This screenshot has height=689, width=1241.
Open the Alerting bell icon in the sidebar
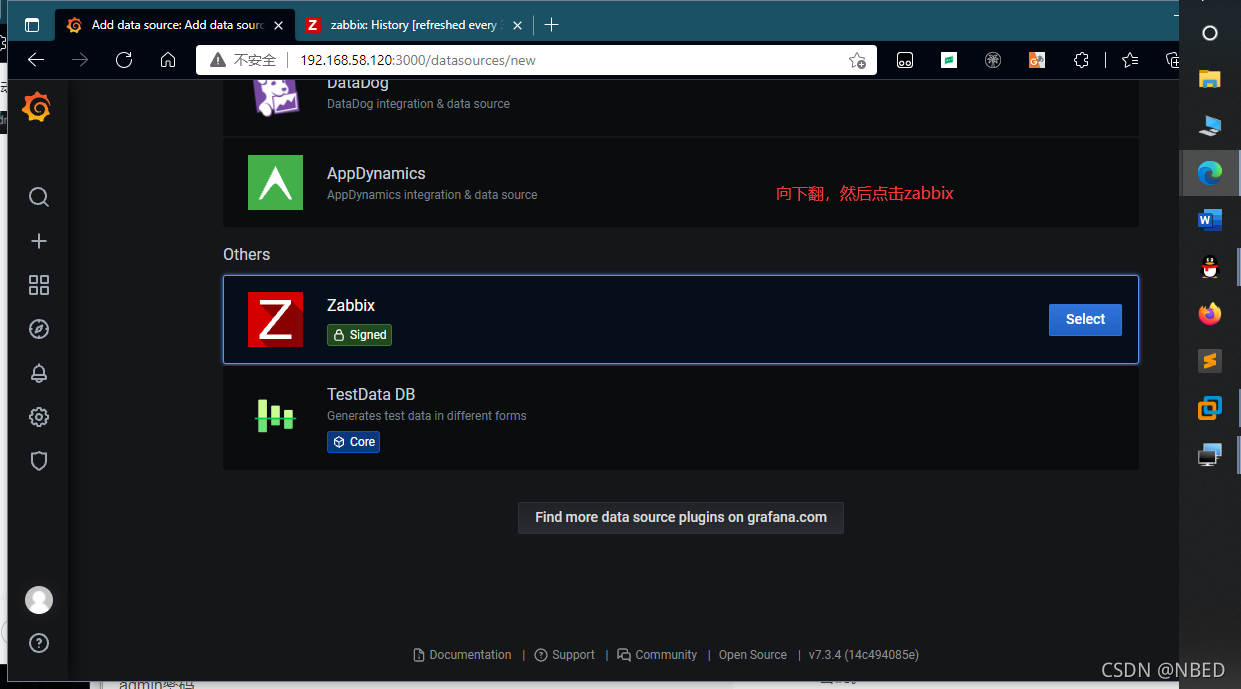tap(39, 373)
